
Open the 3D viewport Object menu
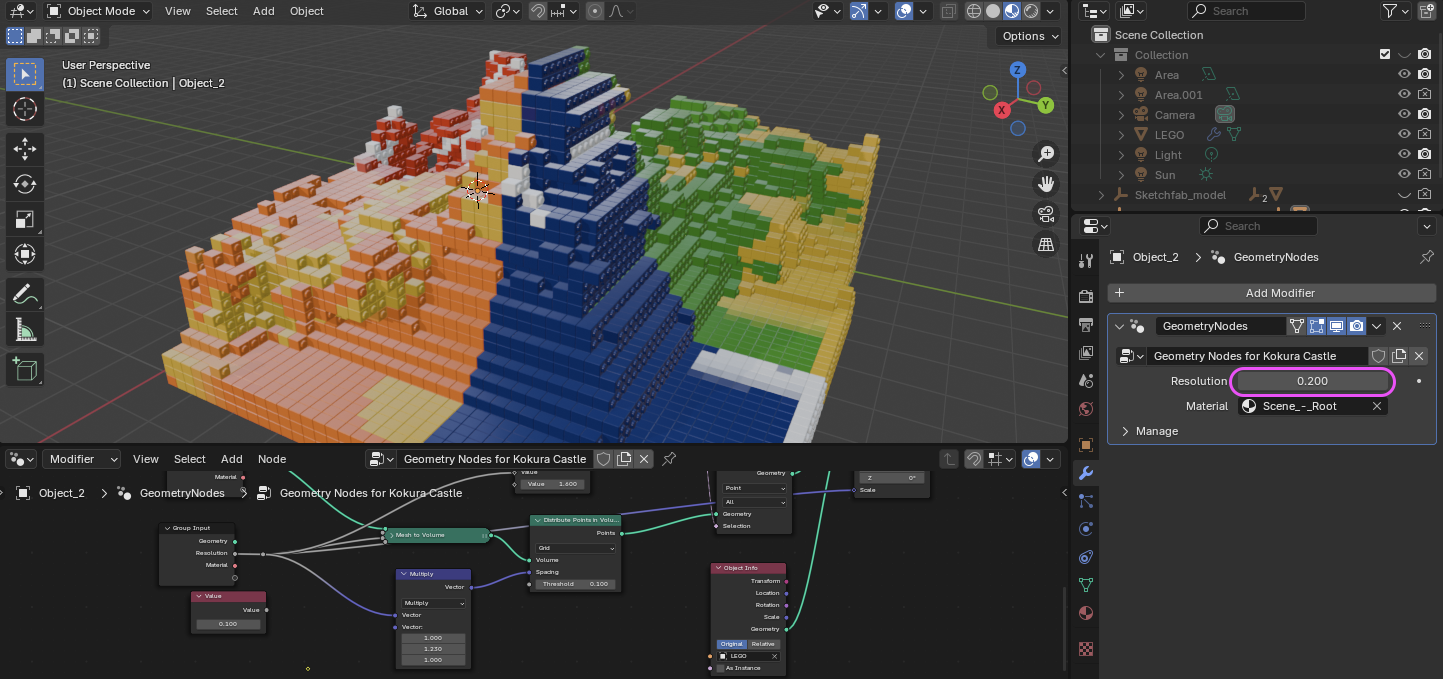(307, 11)
